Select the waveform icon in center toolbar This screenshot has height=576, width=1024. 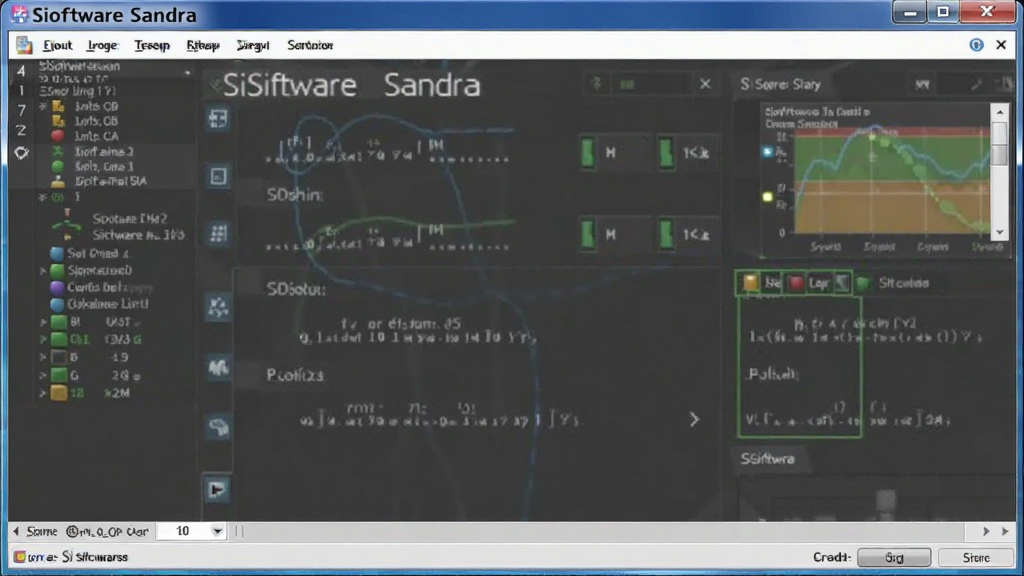(218, 368)
